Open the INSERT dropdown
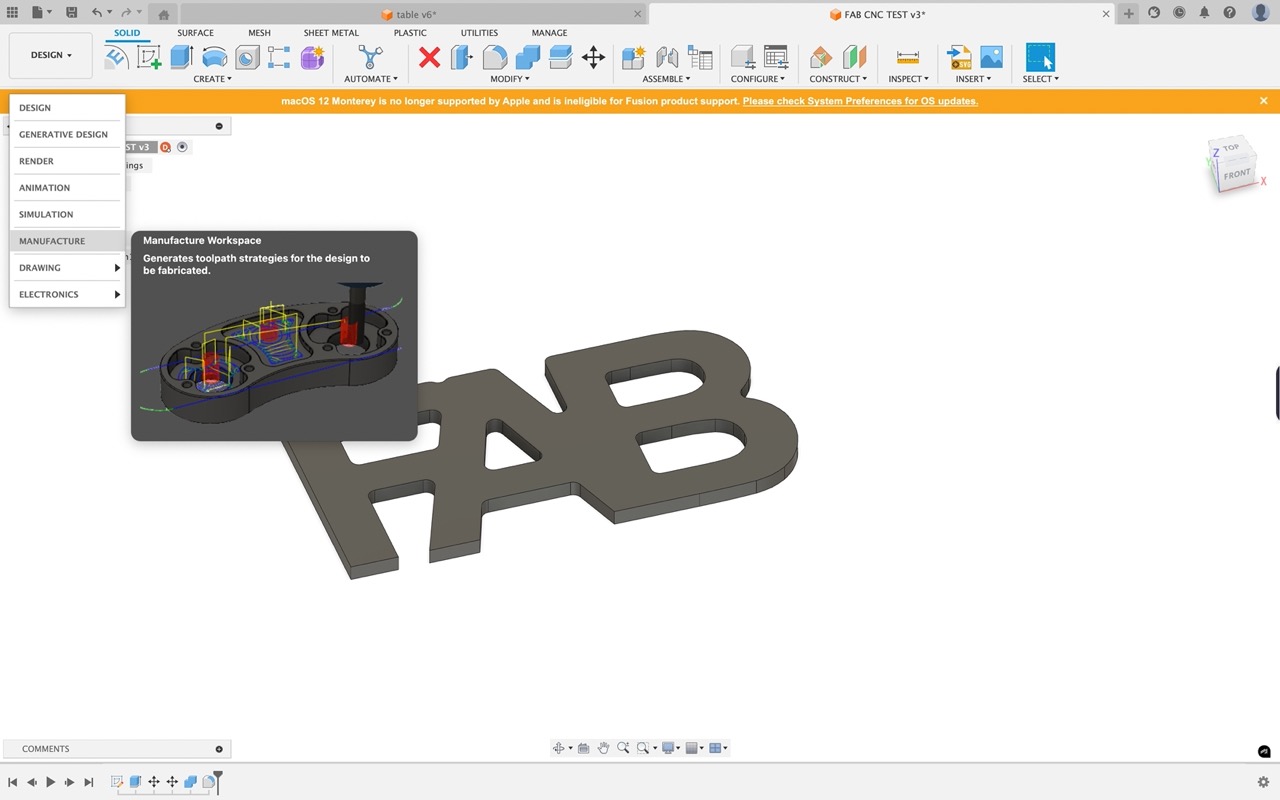Screen dimensions: 1280x800 pos(973,79)
